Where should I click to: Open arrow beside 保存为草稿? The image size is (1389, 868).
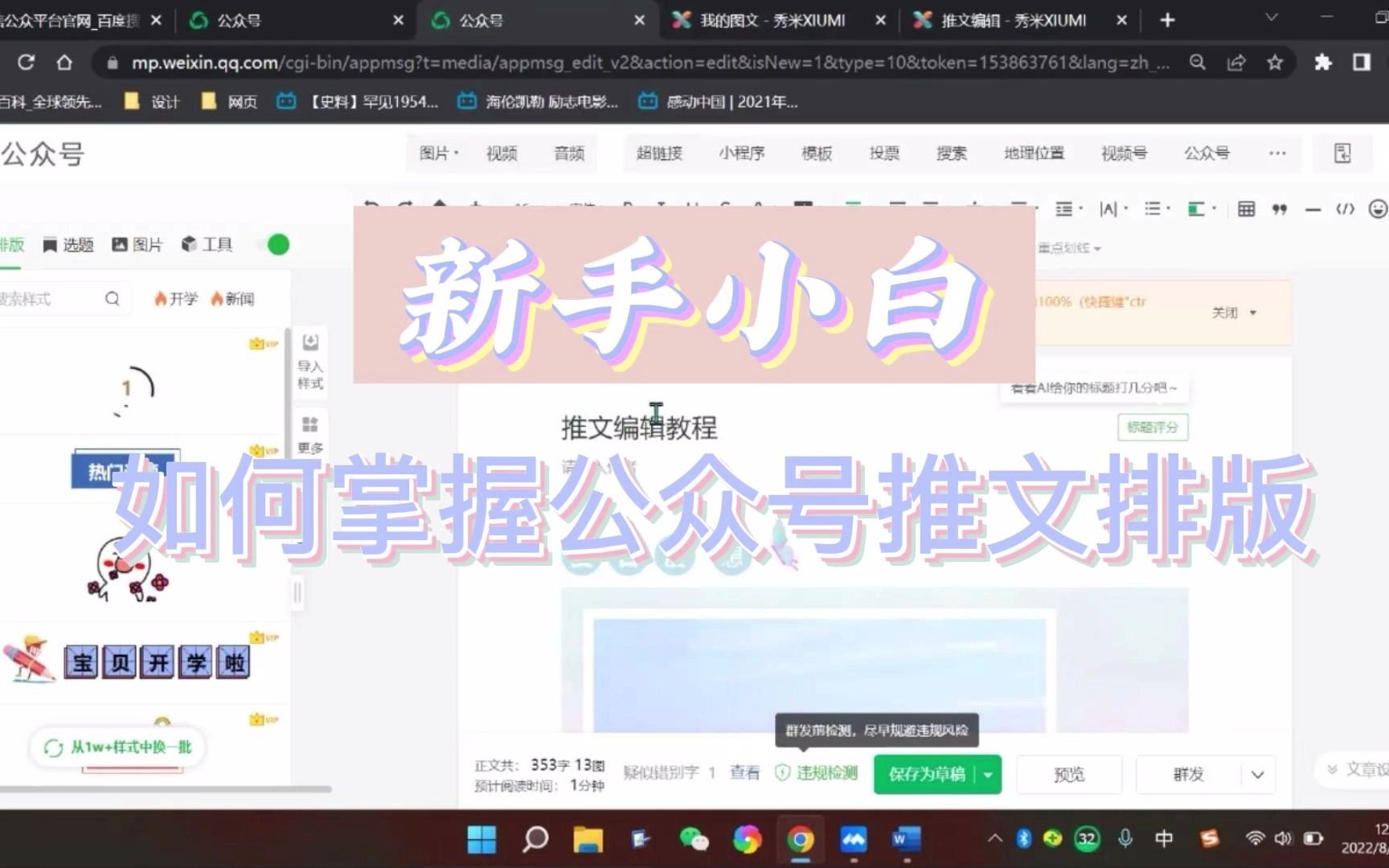click(988, 775)
